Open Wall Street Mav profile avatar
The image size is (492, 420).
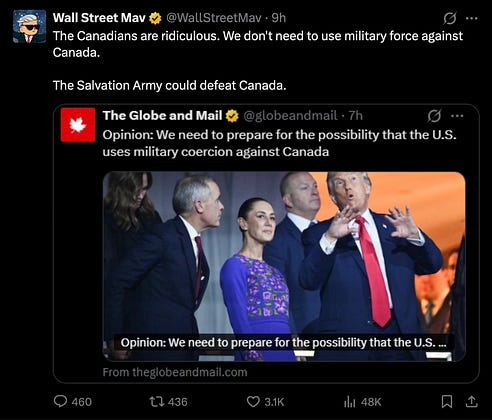pos(29,26)
